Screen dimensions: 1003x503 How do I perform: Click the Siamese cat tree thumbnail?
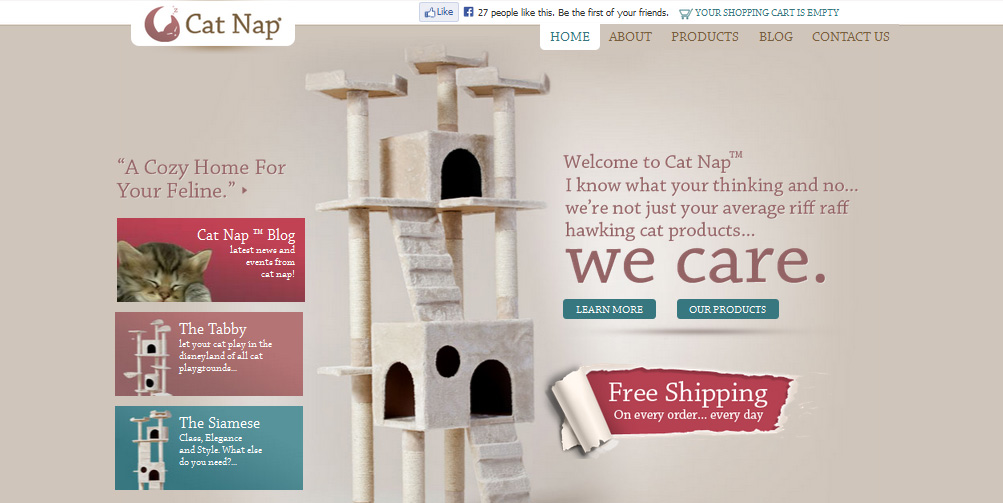coord(150,449)
